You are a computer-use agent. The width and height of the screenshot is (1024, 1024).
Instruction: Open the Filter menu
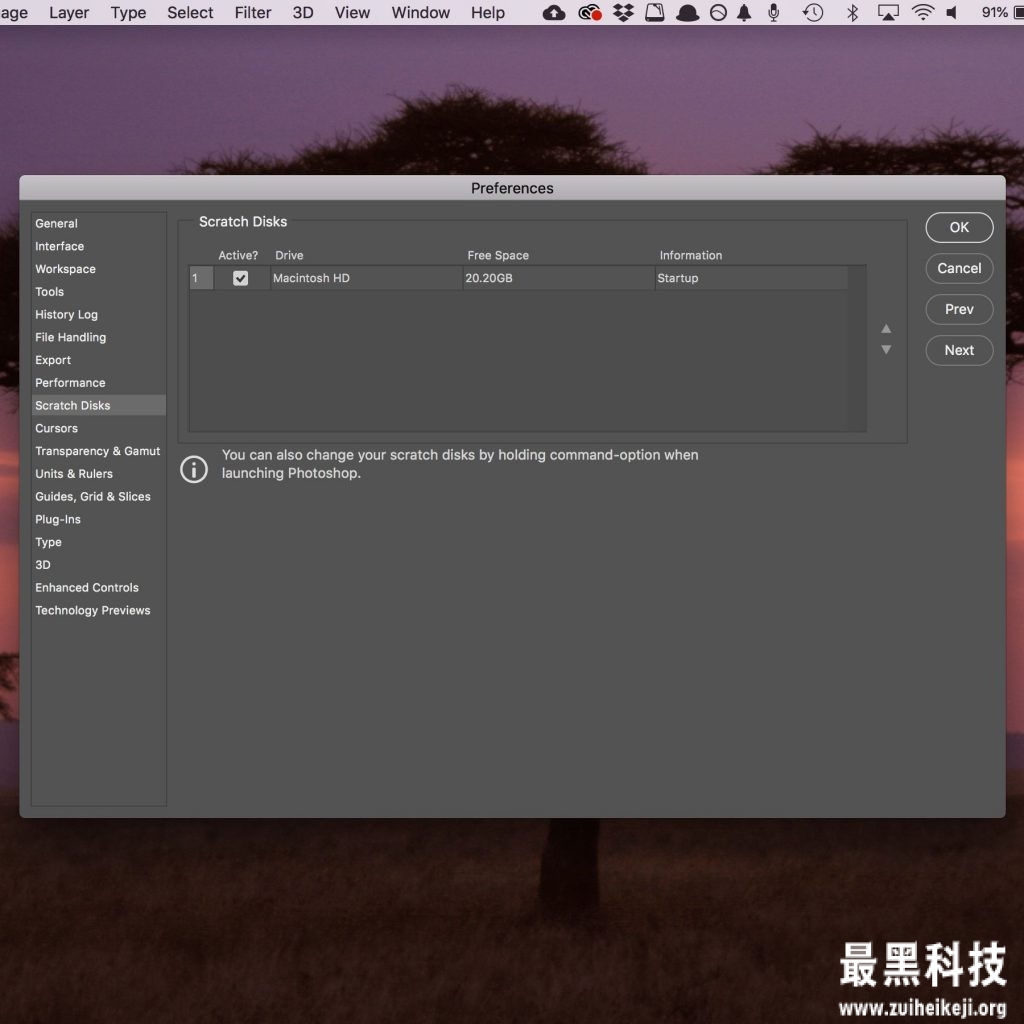[253, 12]
